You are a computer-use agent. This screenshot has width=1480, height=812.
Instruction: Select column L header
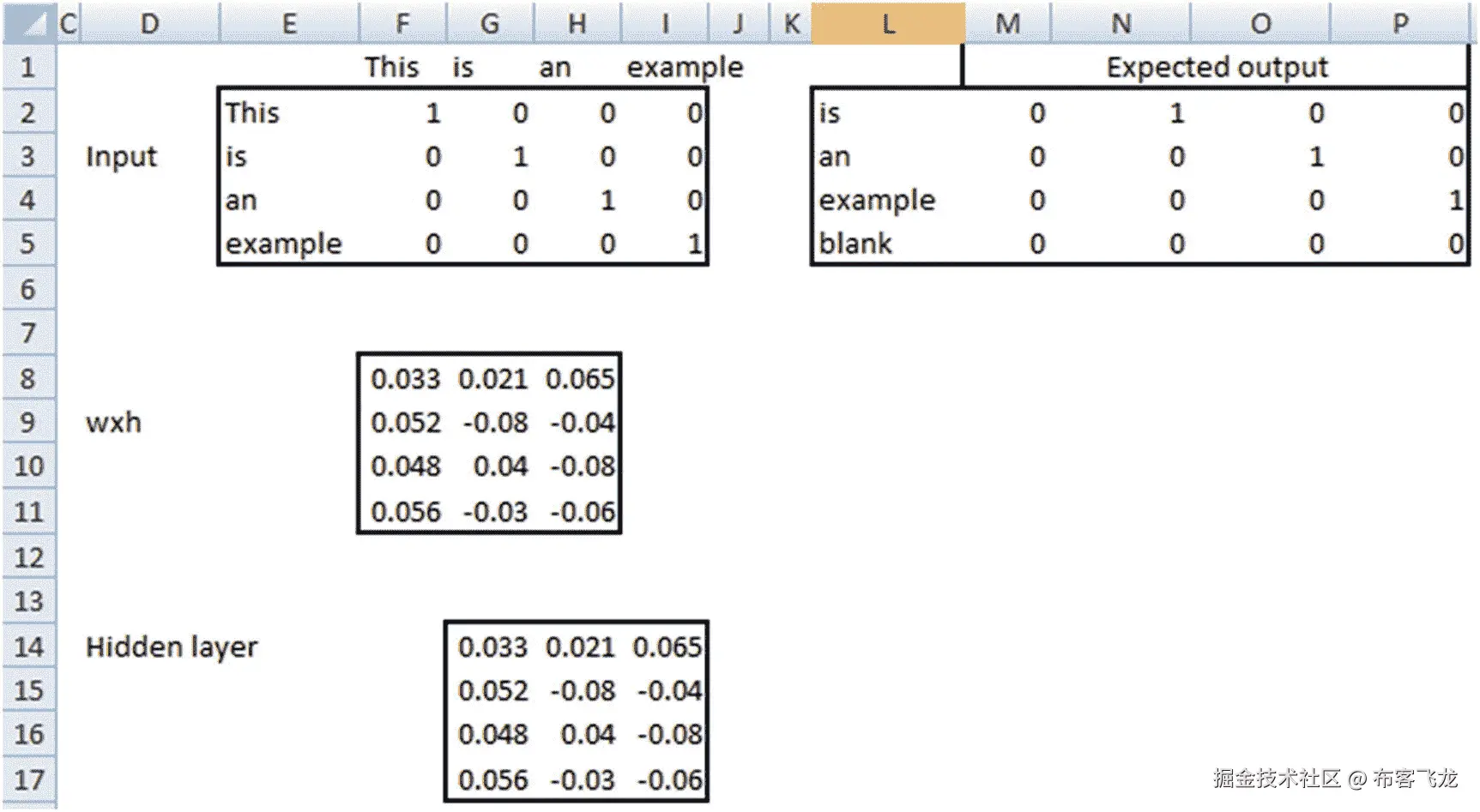coord(888,23)
